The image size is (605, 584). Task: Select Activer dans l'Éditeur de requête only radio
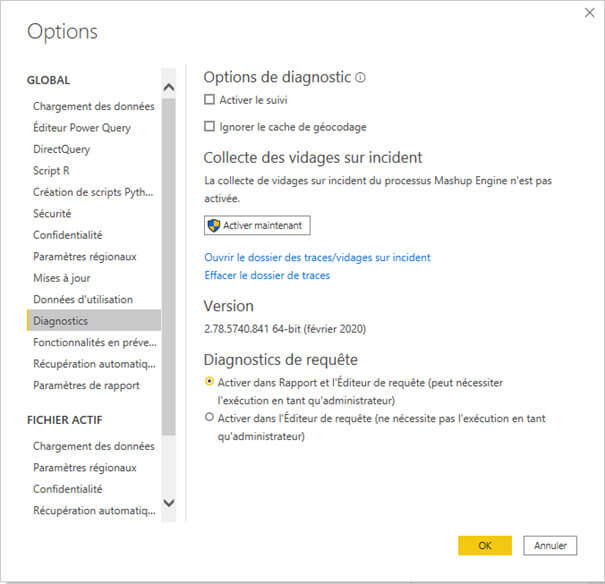point(209,417)
